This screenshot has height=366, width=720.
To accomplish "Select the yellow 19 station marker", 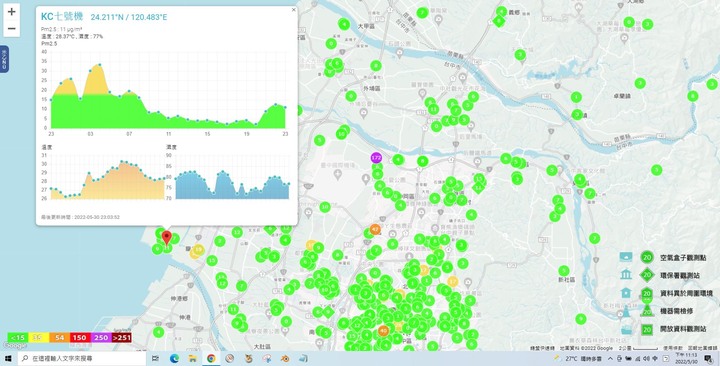I will [199, 250].
